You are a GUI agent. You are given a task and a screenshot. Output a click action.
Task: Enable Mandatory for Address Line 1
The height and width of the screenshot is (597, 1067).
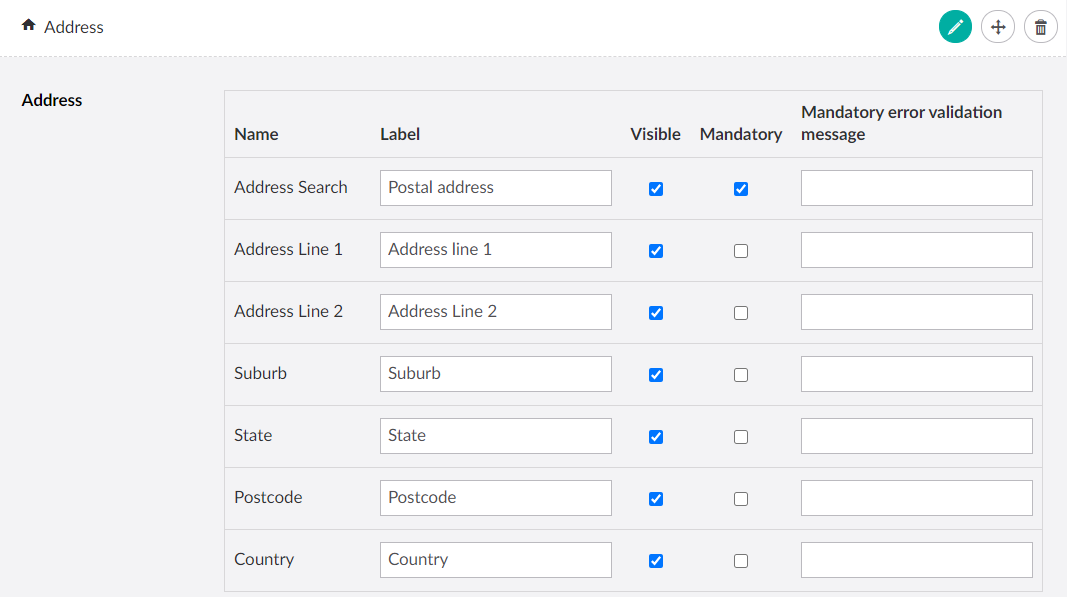pyautogui.click(x=741, y=250)
